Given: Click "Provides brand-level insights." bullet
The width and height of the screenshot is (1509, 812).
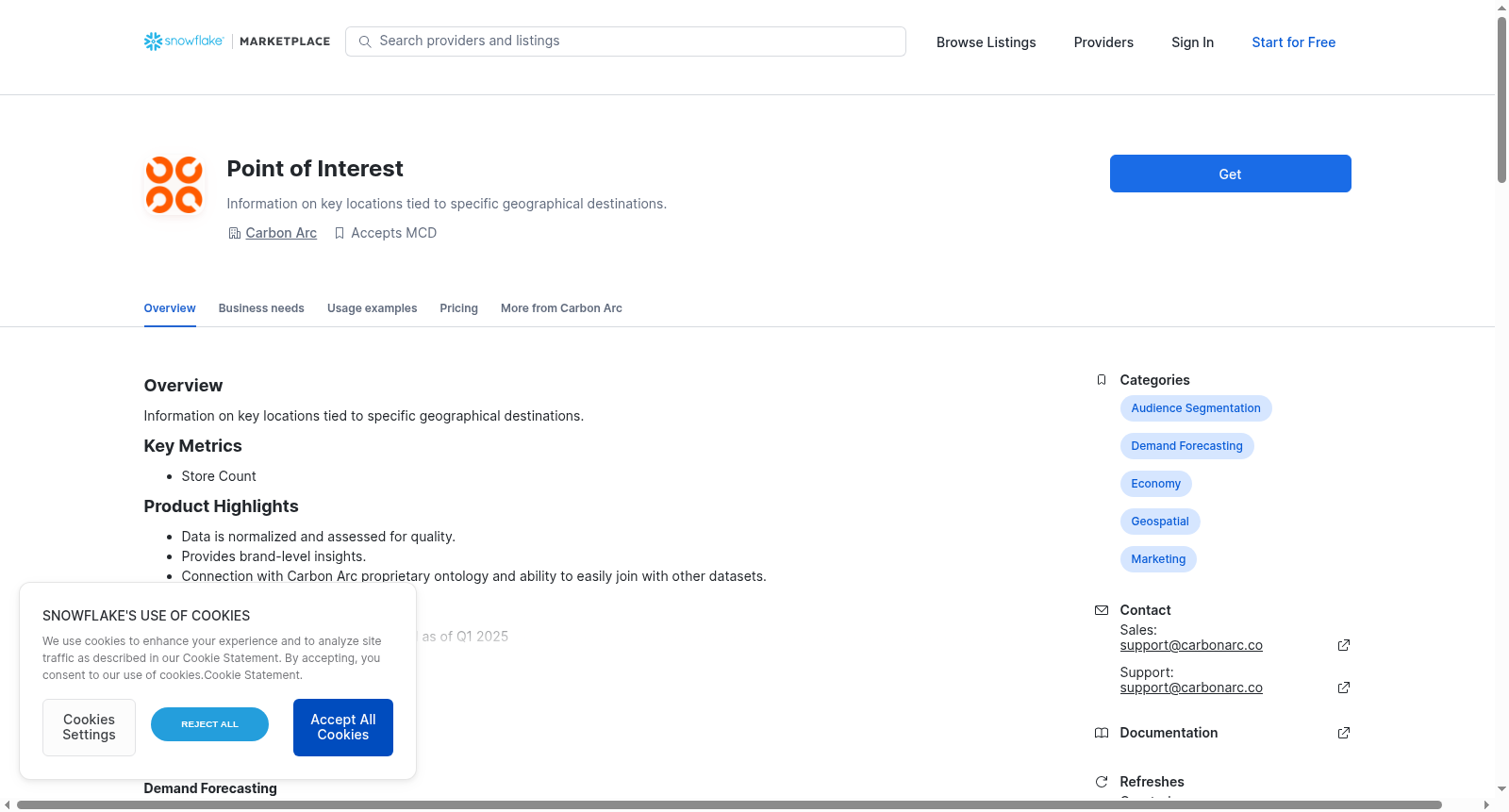Looking at the screenshot, I should point(274,556).
